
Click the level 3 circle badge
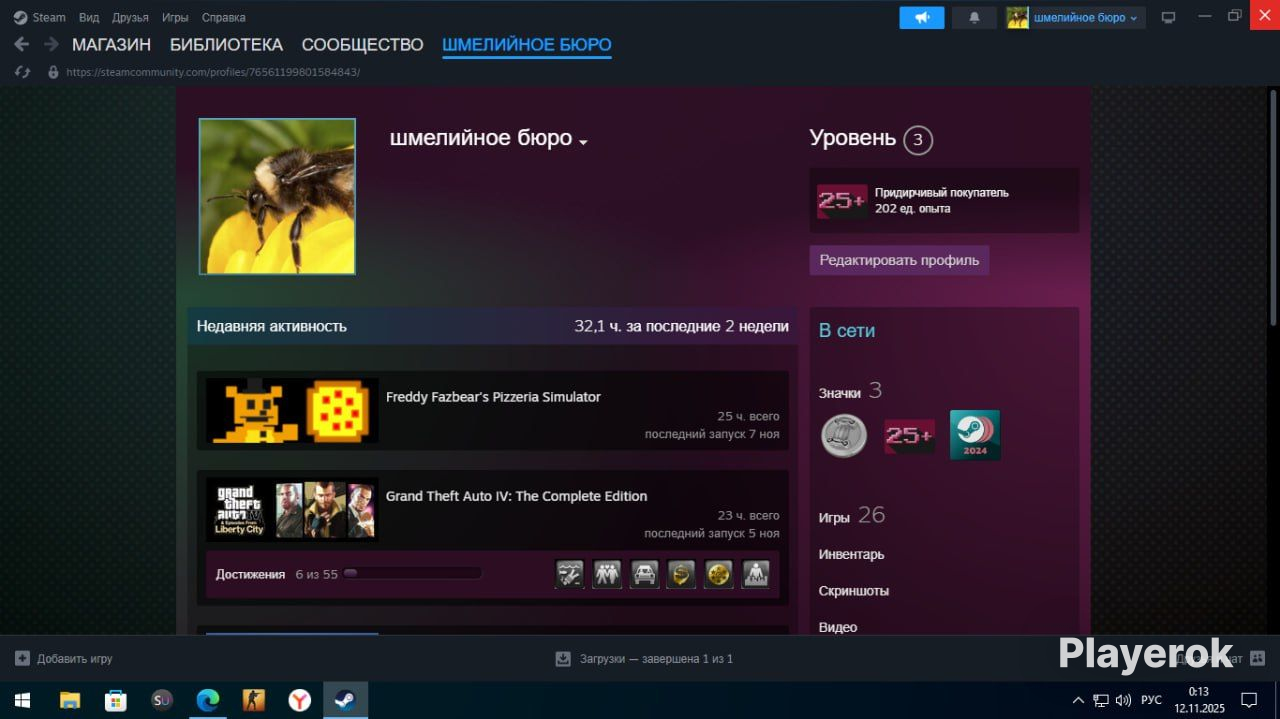[917, 140]
